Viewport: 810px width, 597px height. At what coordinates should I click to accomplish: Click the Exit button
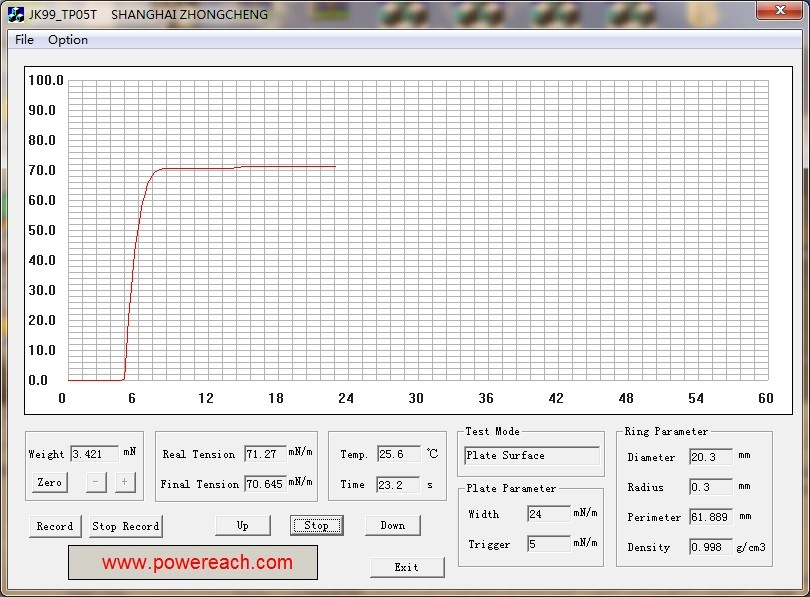tap(407, 567)
